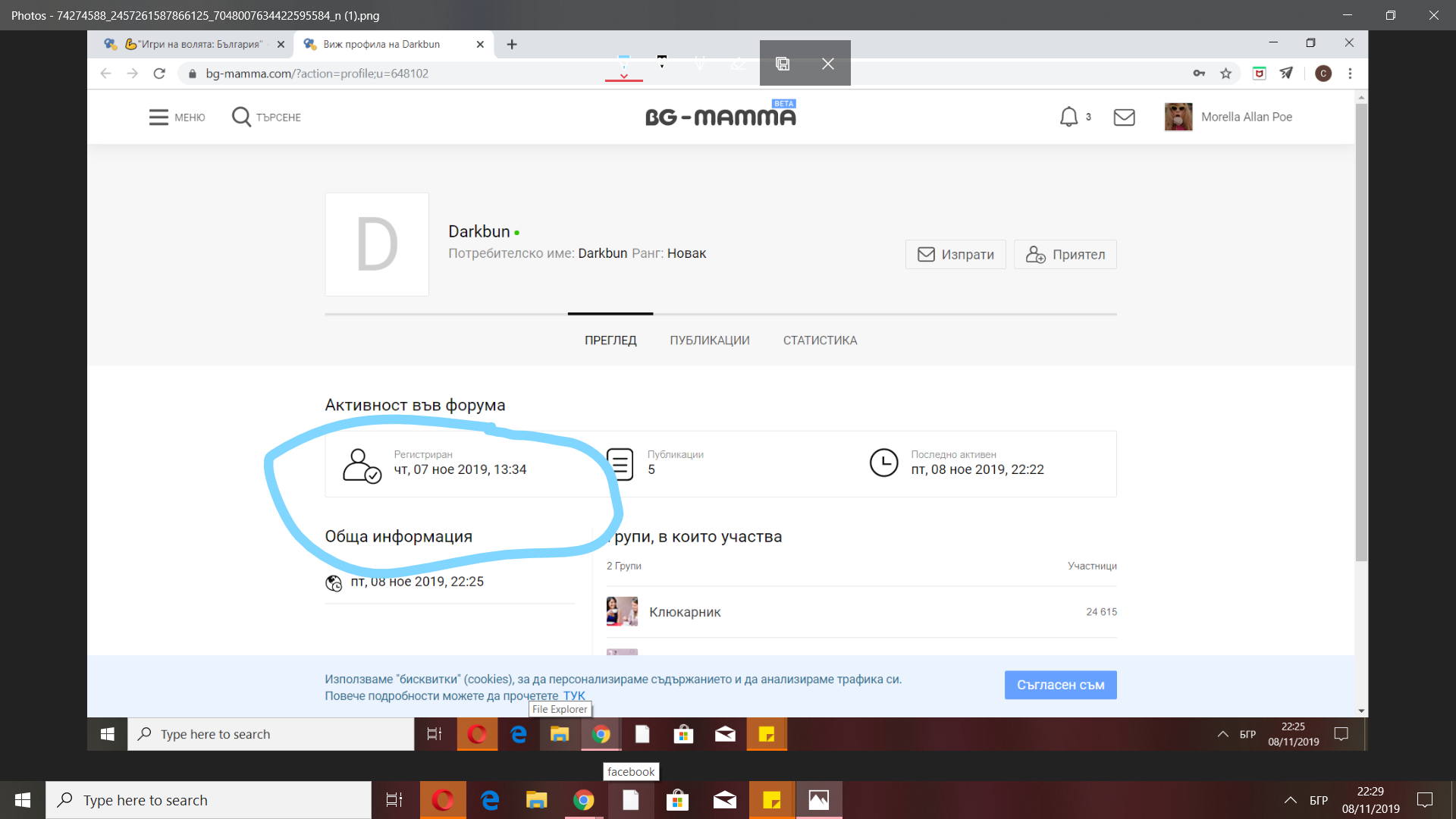The width and height of the screenshot is (1456, 819).
Task: Click the browser vertical scrollbar
Action: pyautogui.click(x=1361, y=334)
